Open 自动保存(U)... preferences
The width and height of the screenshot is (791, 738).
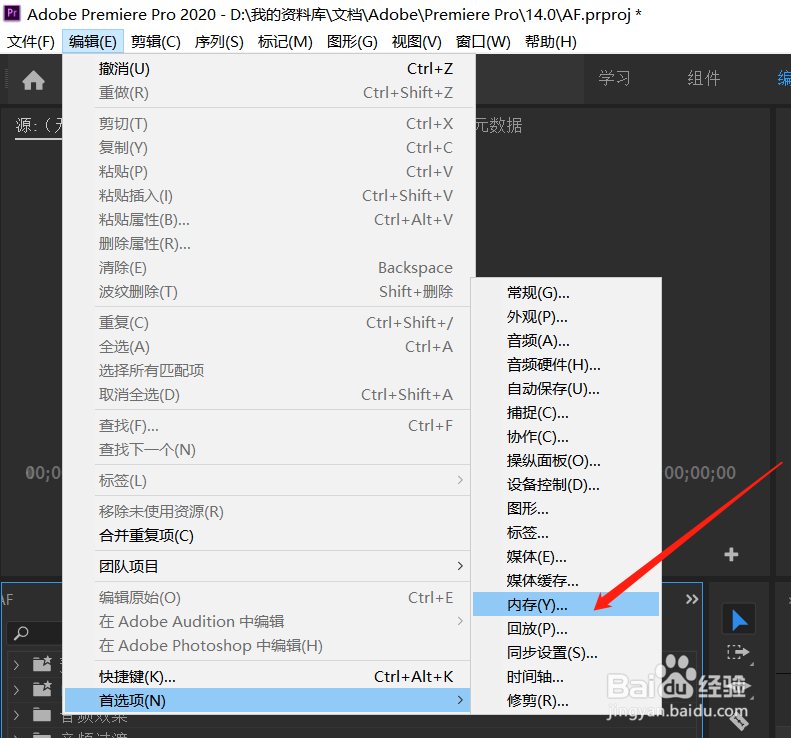pyautogui.click(x=566, y=388)
